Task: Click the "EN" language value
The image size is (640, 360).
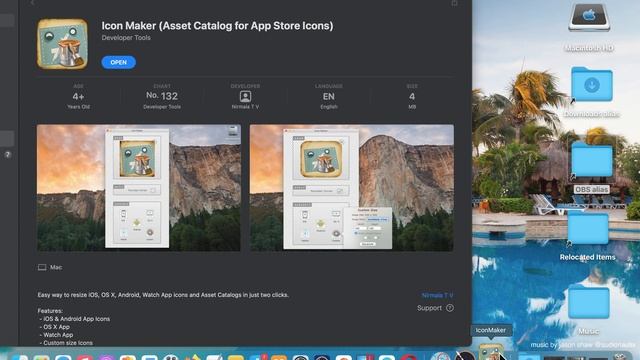Action: pyautogui.click(x=329, y=97)
